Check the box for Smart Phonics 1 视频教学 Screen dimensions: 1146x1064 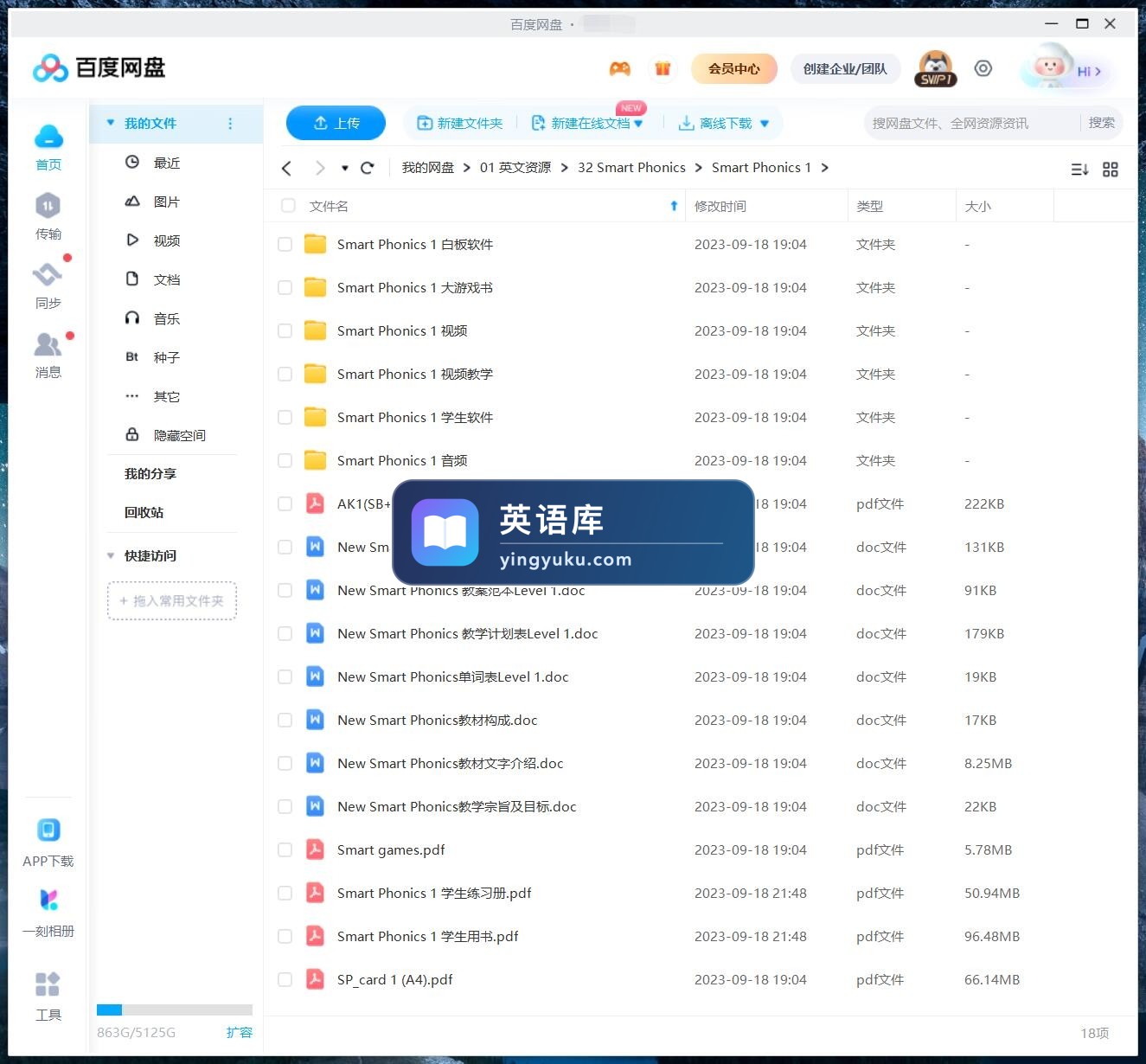285,375
